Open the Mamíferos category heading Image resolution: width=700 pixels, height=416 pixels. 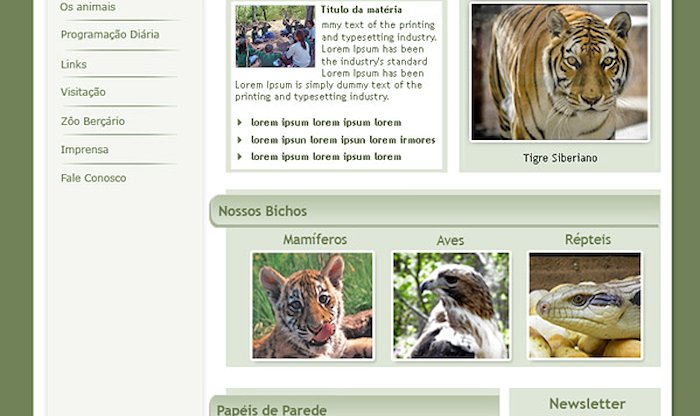pos(315,240)
